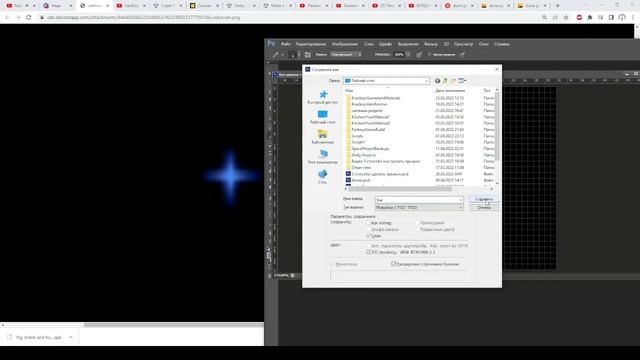
Task: Toggle the Альфа-каналы checkbox
Action: click(369, 229)
